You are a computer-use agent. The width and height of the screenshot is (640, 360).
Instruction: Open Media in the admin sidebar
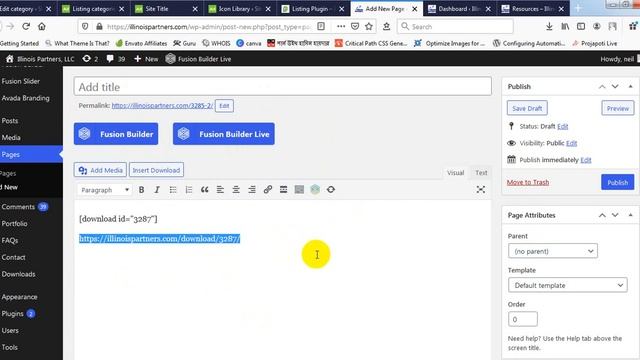click(x=11, y=138)
